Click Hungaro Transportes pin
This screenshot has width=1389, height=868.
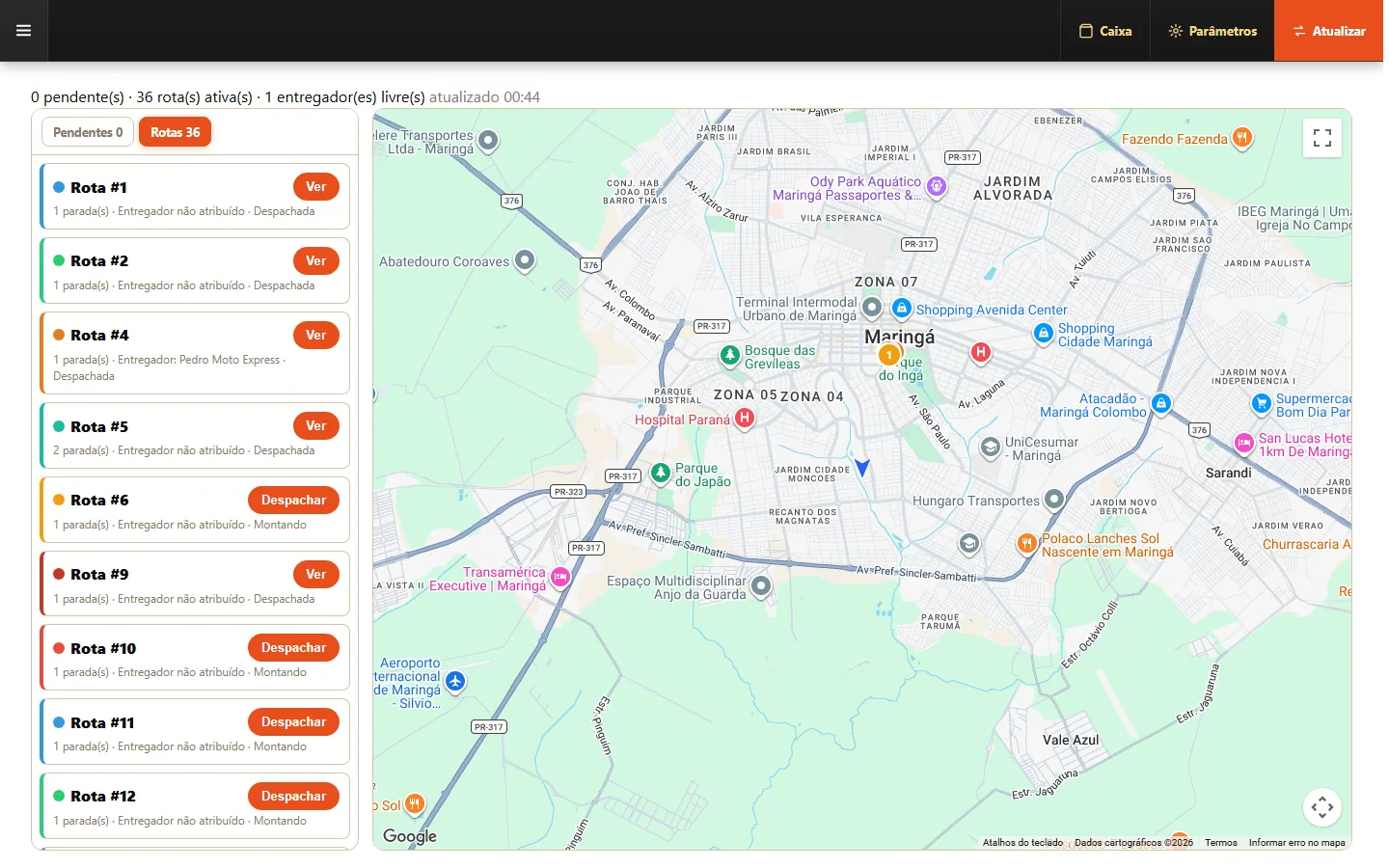[x=1054, y=500]
